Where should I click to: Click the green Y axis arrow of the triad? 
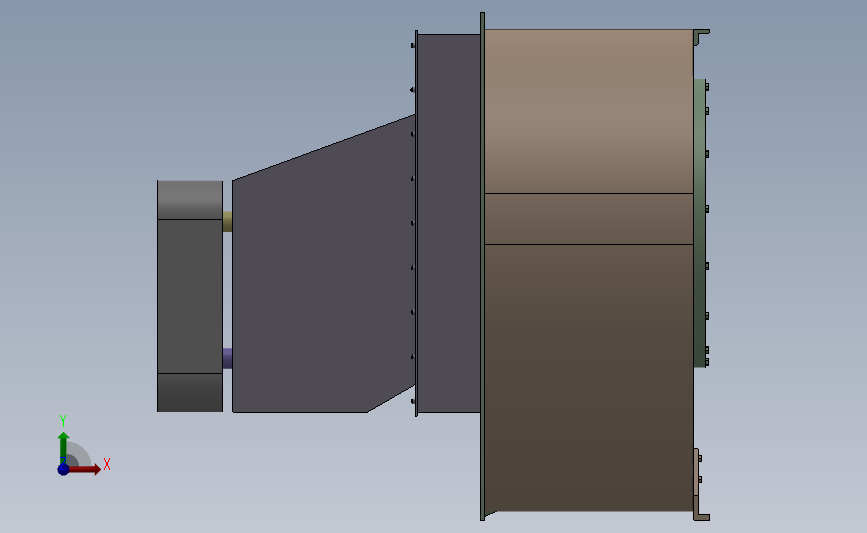64,448
